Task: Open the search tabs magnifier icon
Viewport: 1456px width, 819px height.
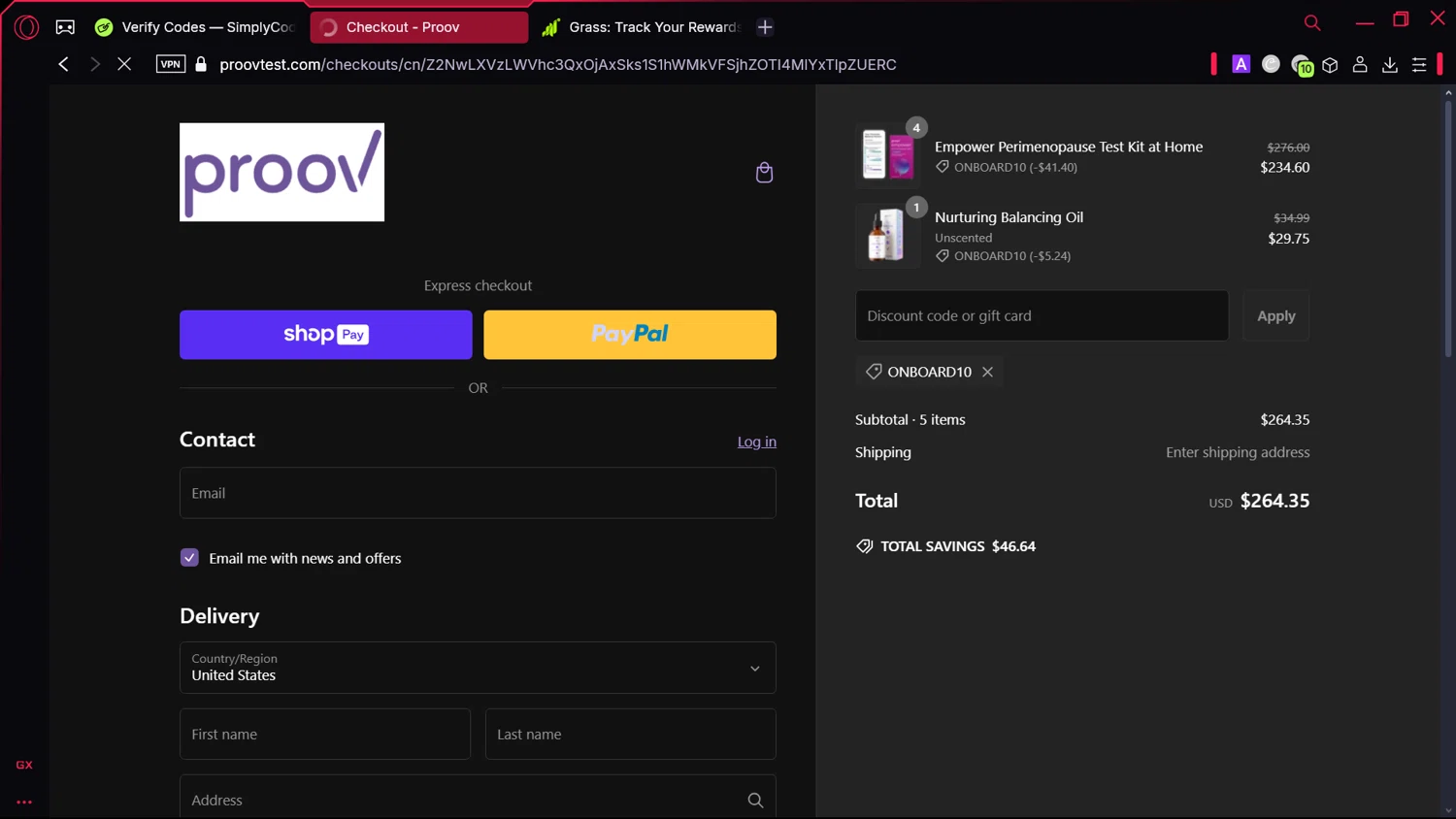Action: tap(1312, 22)
